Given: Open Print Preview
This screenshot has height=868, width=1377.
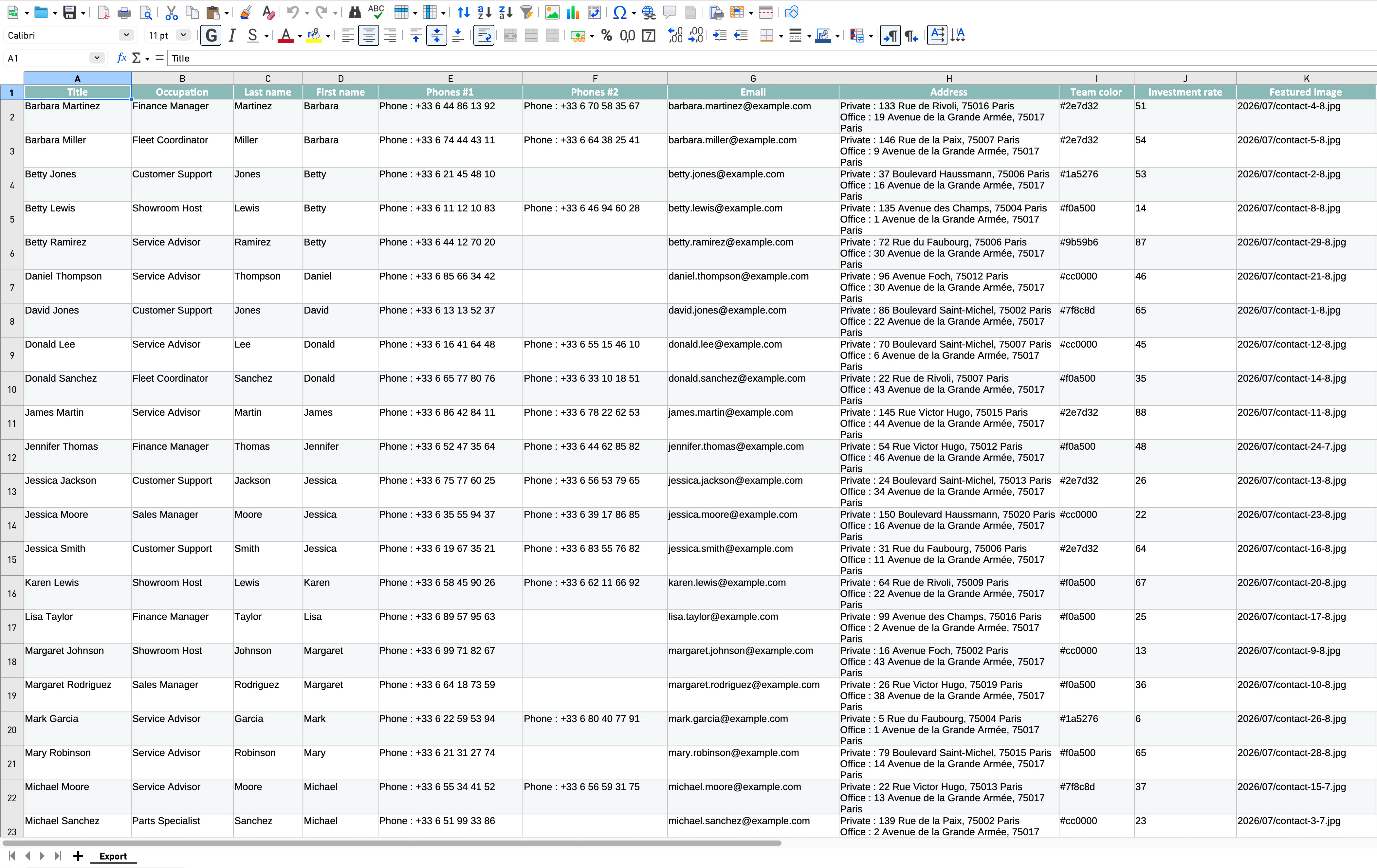Looking at the screenshot, I should click(146, 12).
